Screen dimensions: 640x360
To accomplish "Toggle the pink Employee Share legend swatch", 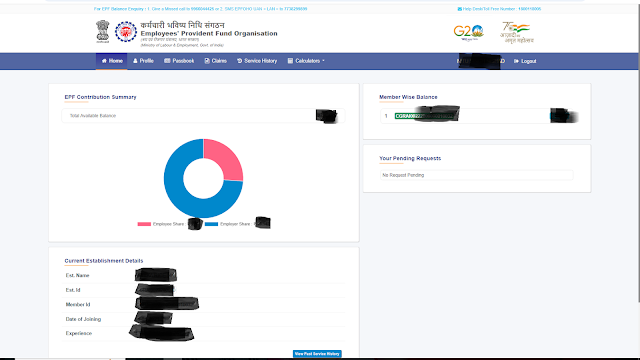I will click(144, 224).
